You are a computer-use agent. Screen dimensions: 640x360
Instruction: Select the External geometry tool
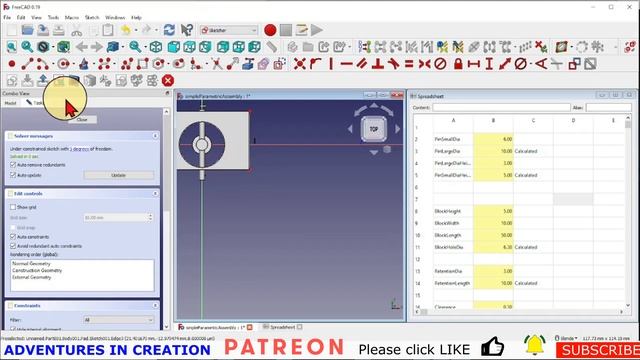(x=248, y=64)
